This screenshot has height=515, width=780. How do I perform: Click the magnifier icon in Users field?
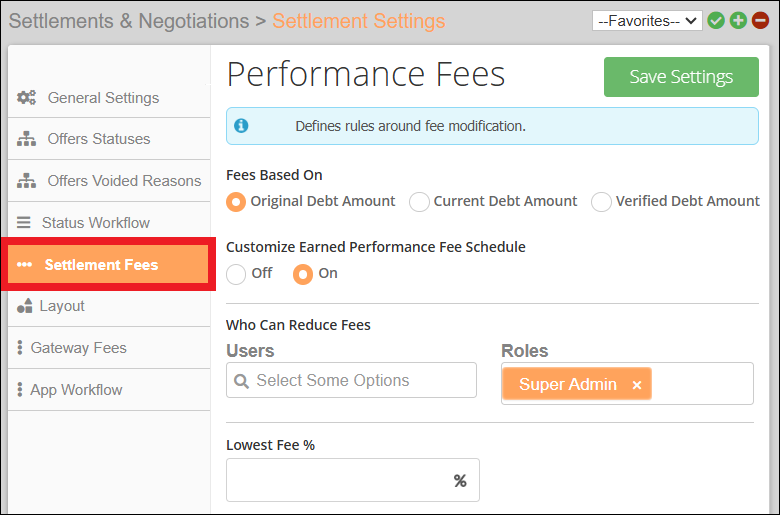coord(241,381)
